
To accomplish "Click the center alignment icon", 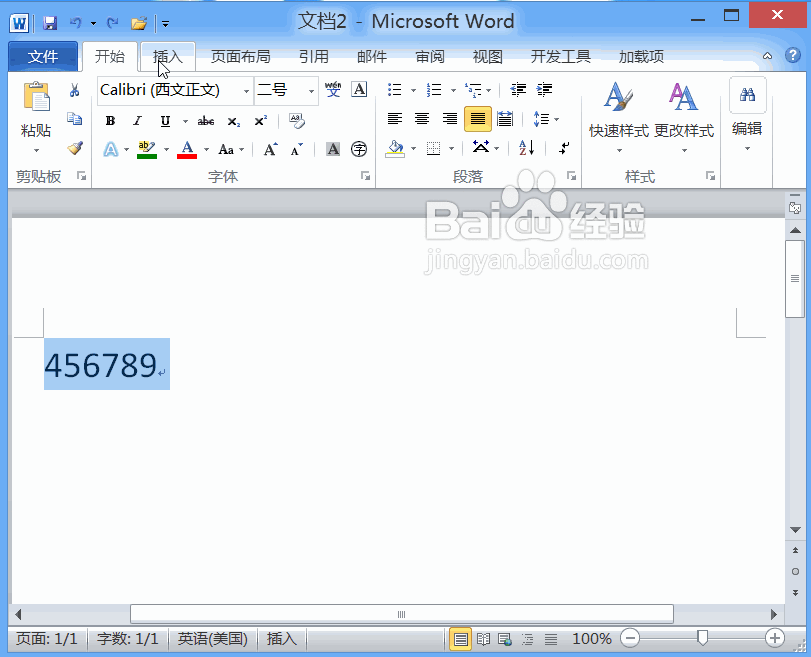I will [x=421, y=121].
